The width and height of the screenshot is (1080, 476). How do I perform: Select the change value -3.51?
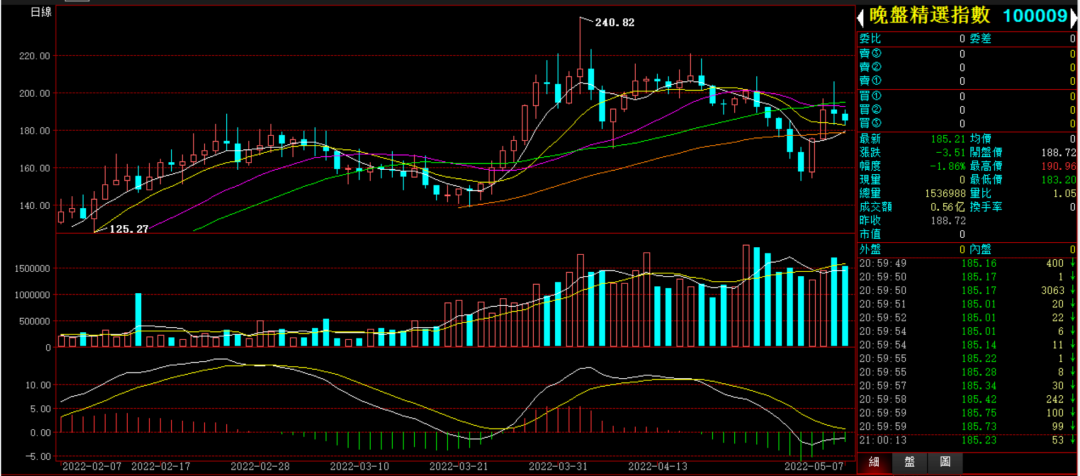click(951, 152)
